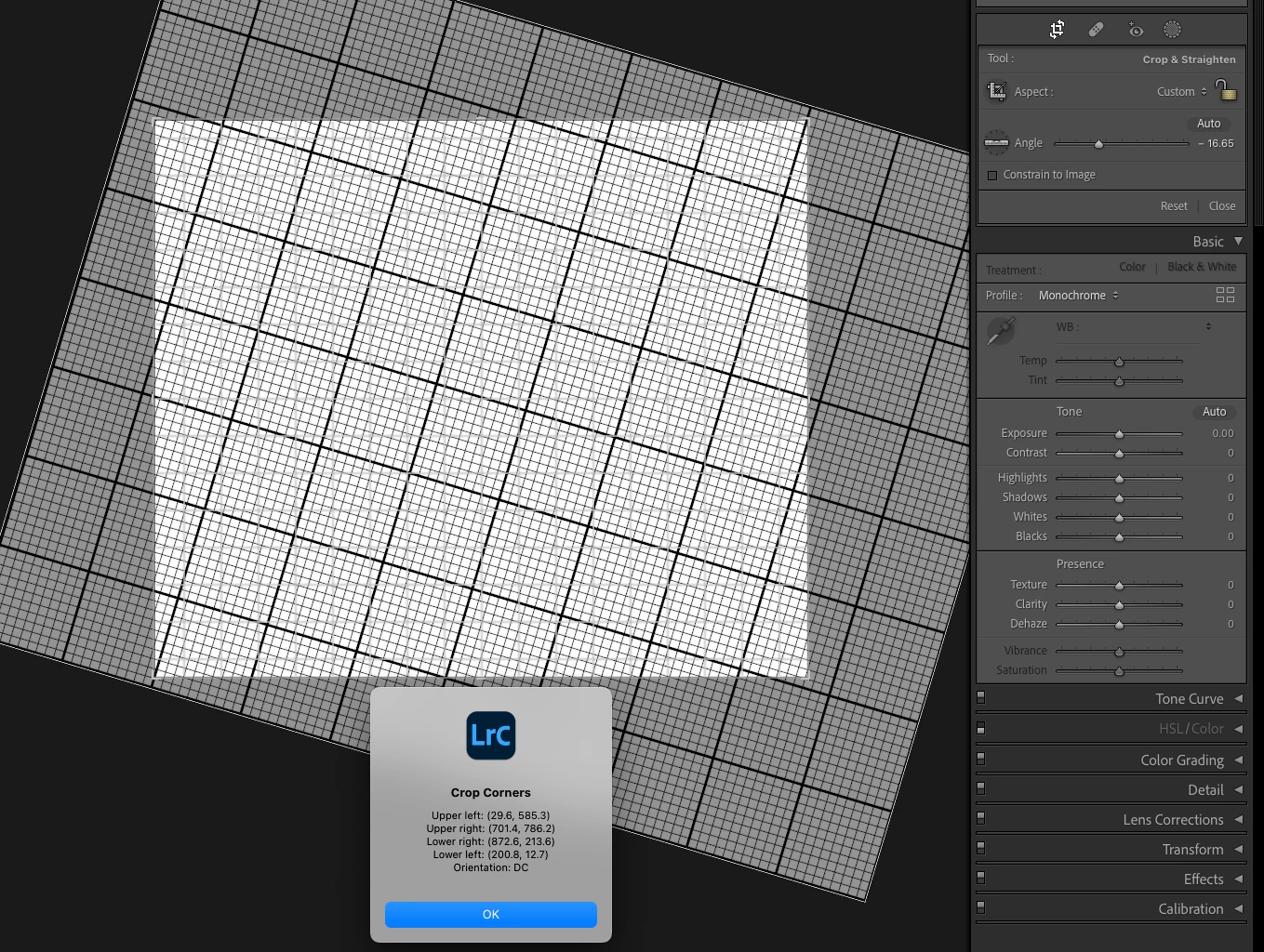Viewport: 1264px width, 952px height.
Task: Click the Blacks slider handle
Action: coord(1119,537)
